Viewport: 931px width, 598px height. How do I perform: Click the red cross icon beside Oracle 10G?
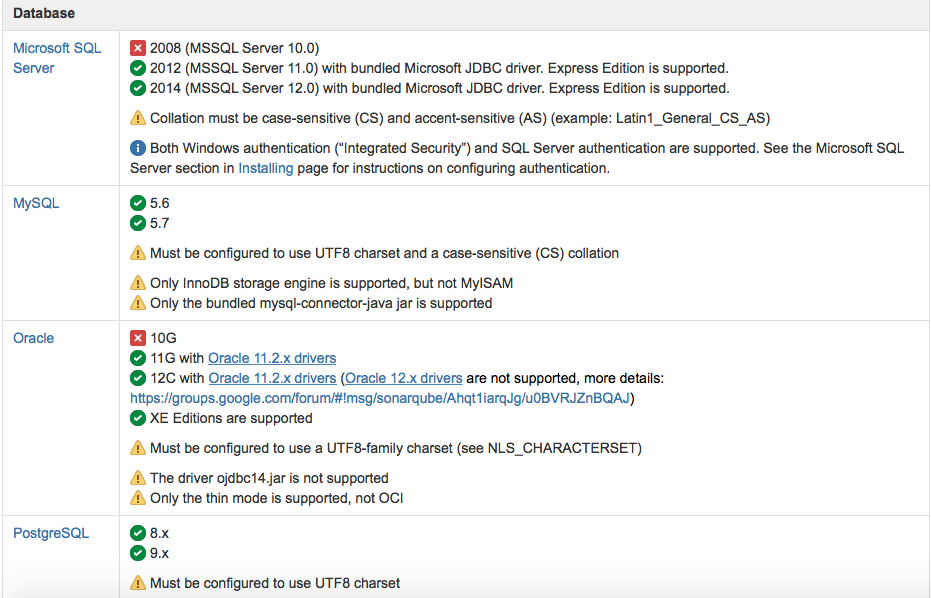[138, 338]
